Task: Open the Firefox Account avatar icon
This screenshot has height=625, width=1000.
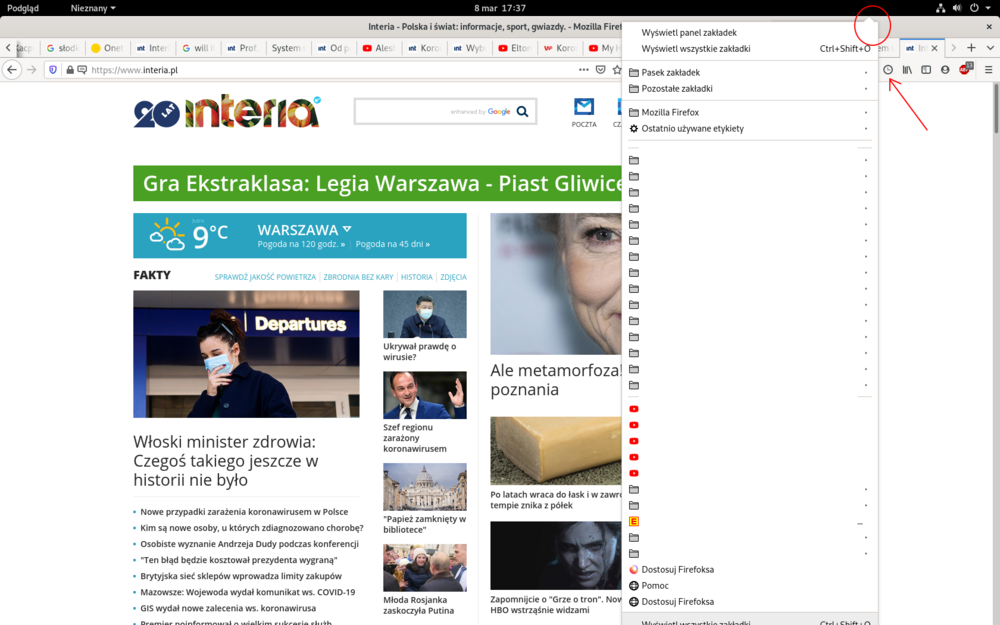Action: [945, 70]
